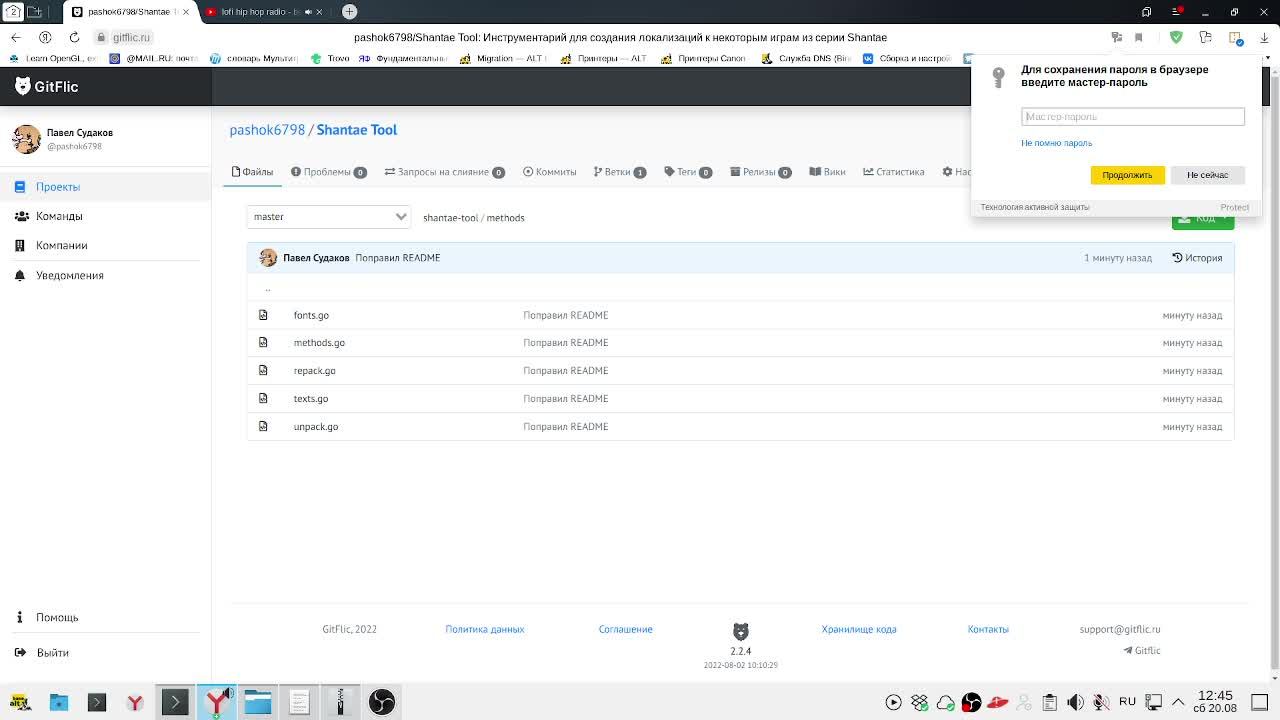Image resolution: width=1280 pixels, height=720 pixels.
Task: Click the Не помню пароль link
Action: (x=1056, y=143)
